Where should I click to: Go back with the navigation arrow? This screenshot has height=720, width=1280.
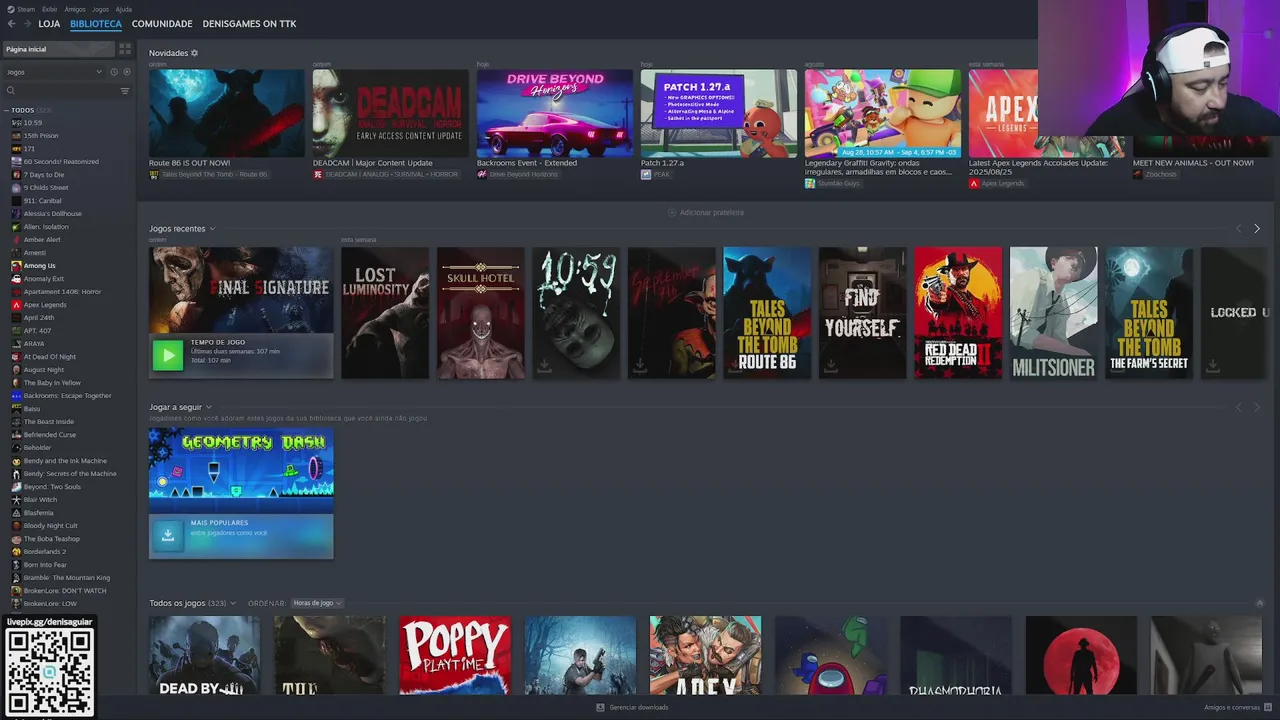click(x=11, y=23)
